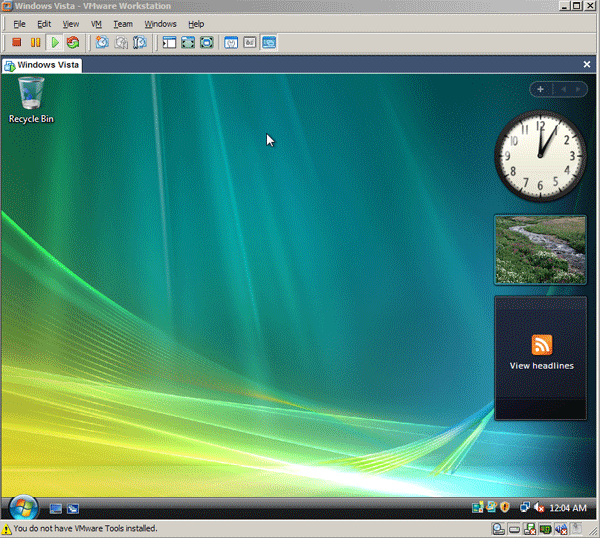Toggle the sidebar panel toolbar icon

click(x=169, y=42)
